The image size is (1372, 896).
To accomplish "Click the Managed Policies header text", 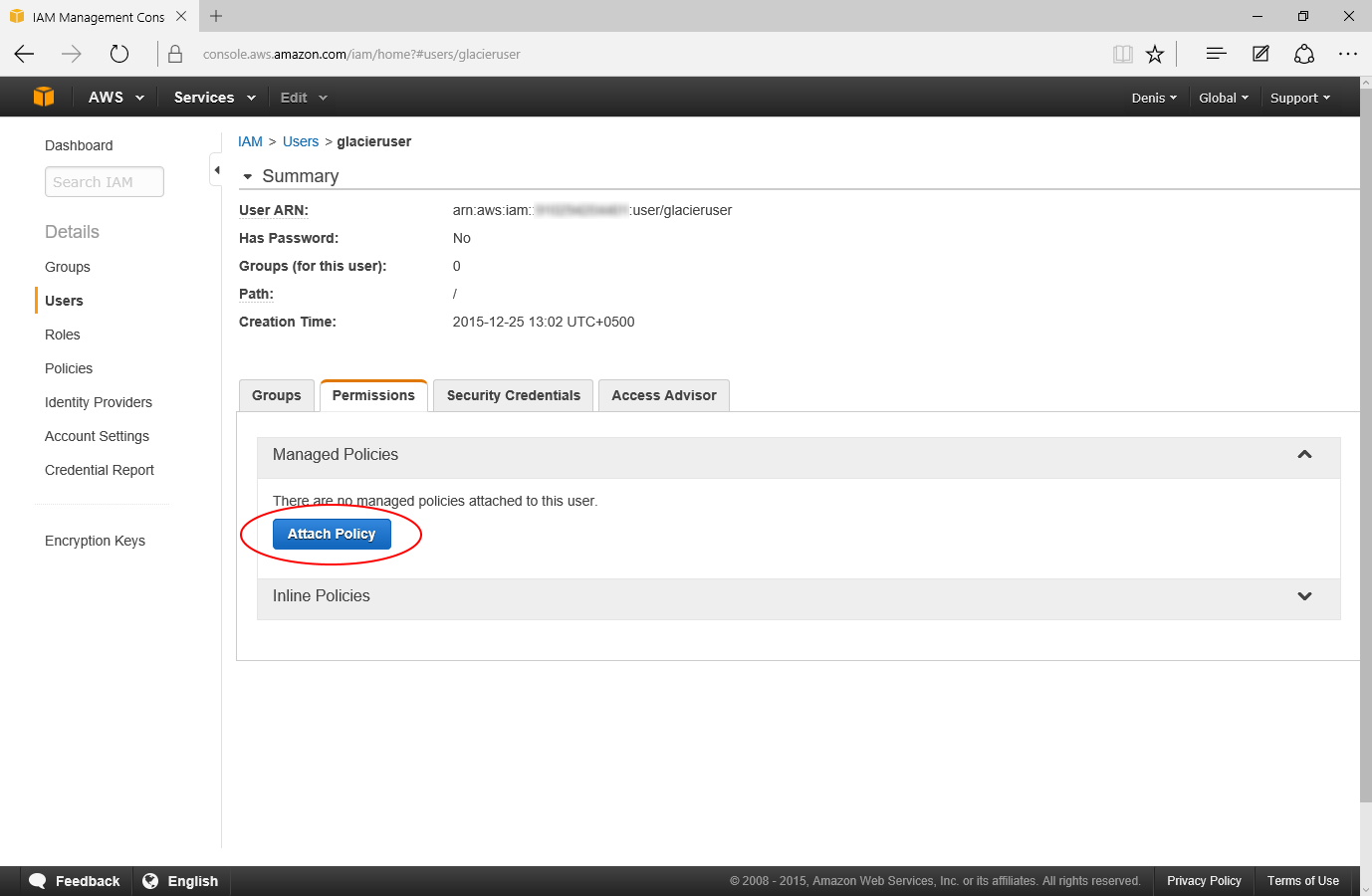I will tap(336, 454).
